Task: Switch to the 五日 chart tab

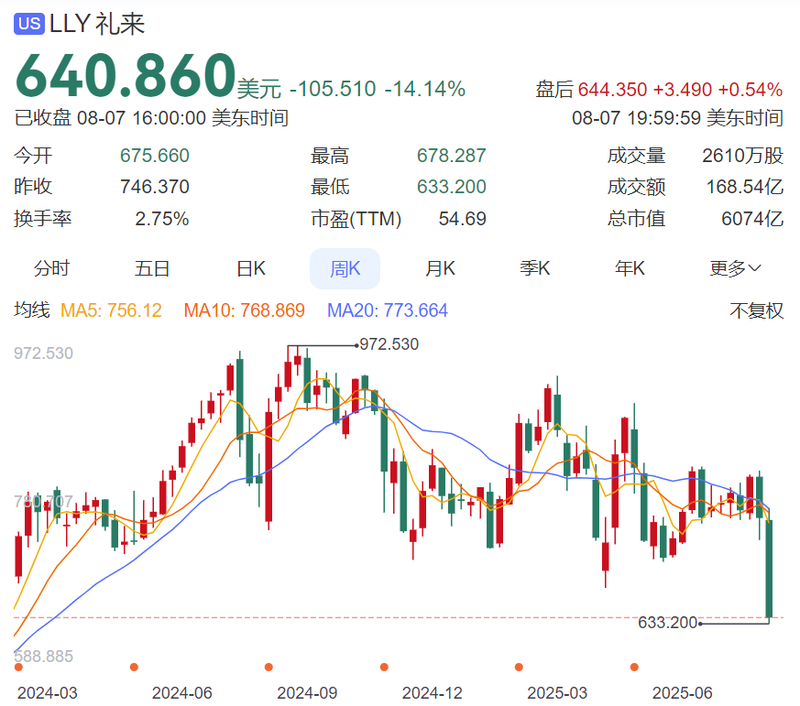Action: pyautogui.click(x=152, y=268)
